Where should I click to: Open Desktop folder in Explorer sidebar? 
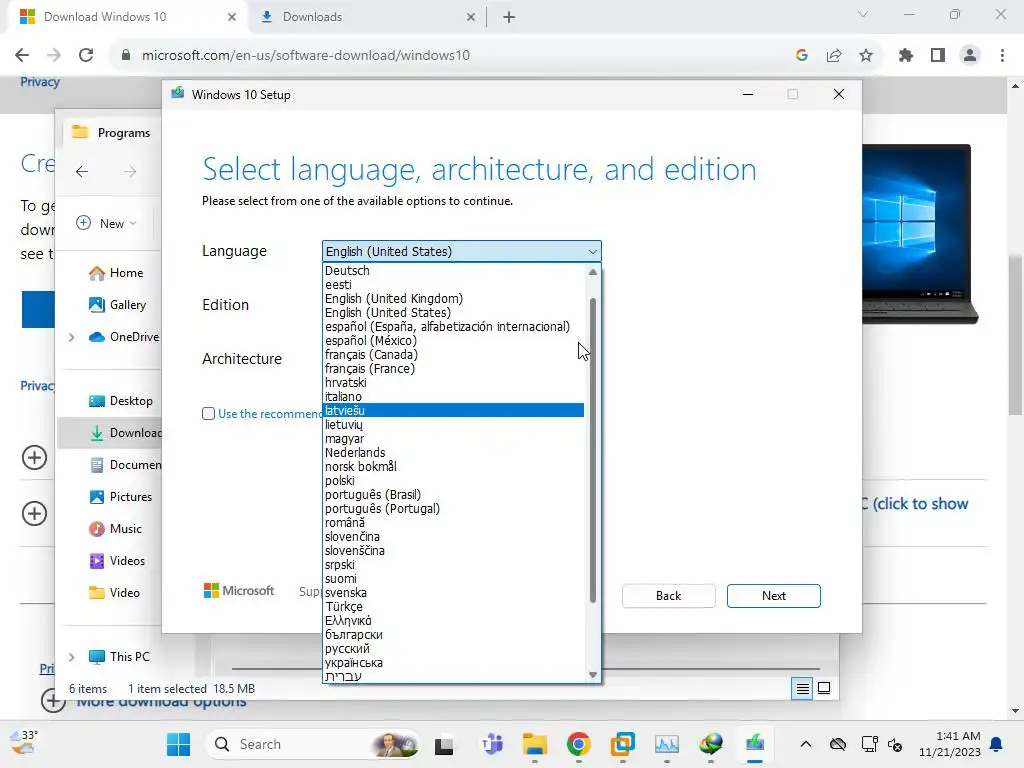click(x=120, y=401)
